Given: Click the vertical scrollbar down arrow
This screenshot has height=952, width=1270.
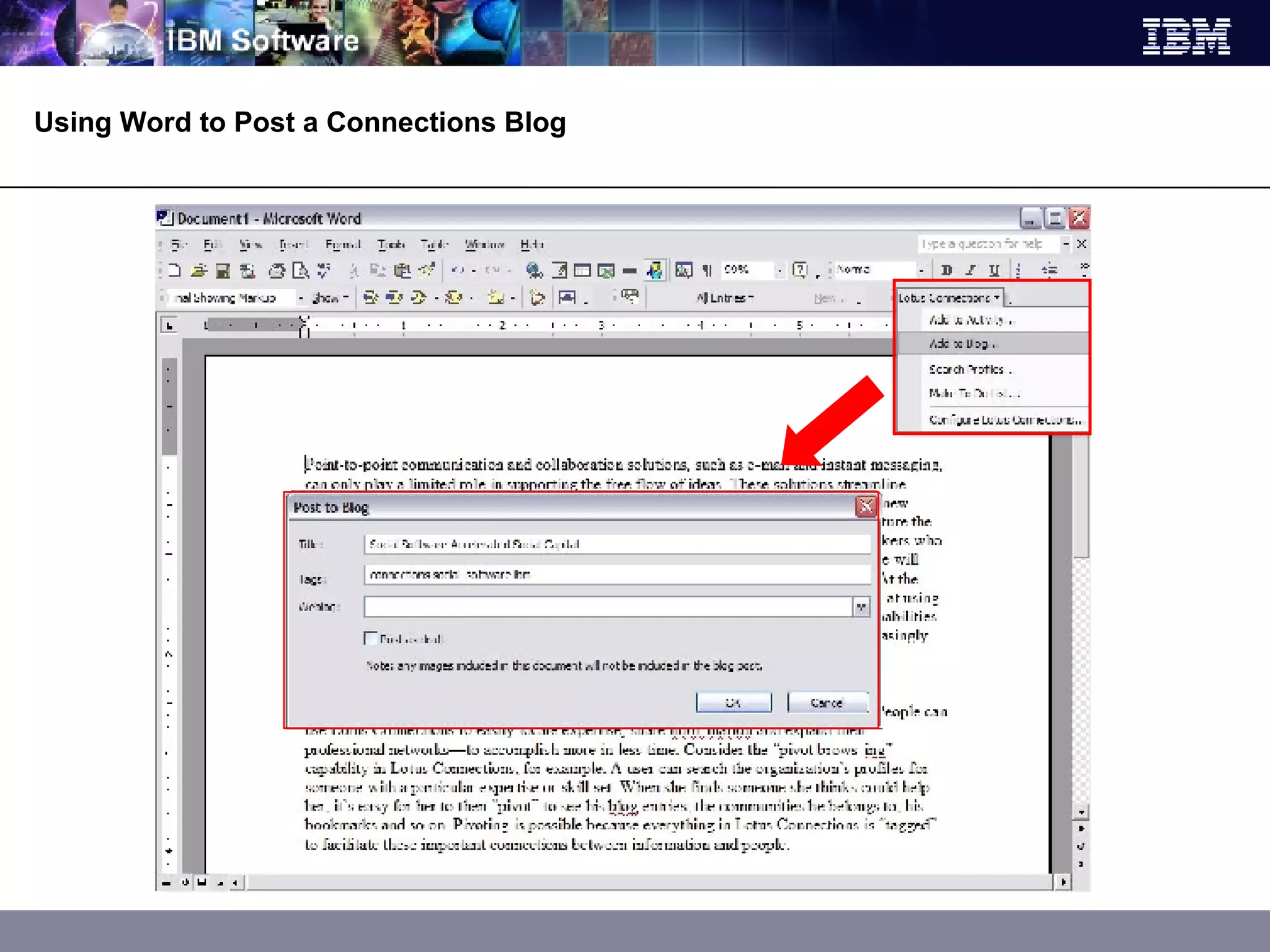Looking at the screenshot, I should click(1081, 812).
